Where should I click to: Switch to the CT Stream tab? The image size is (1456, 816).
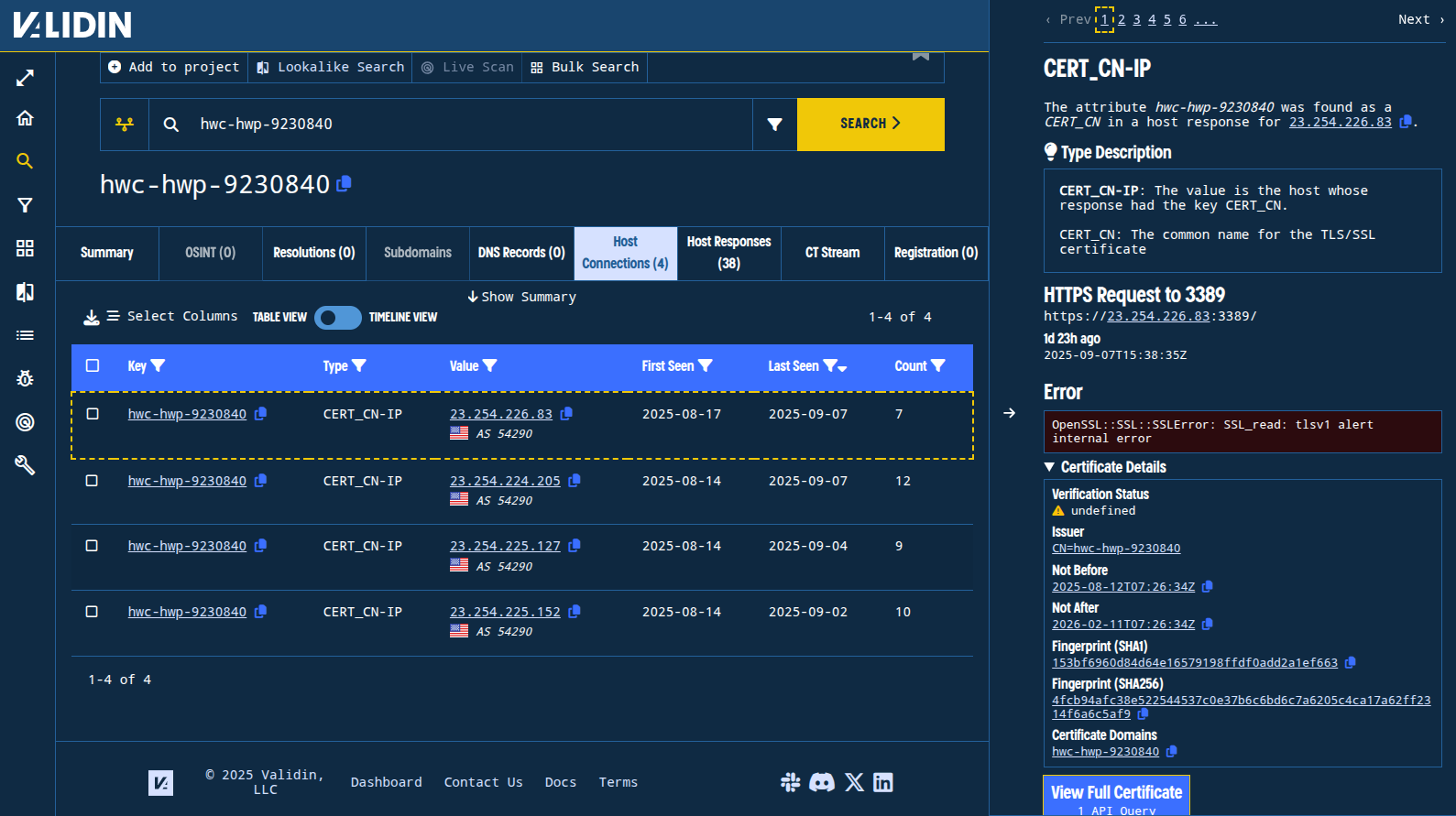pyautogui.click(x=833, y=253)
